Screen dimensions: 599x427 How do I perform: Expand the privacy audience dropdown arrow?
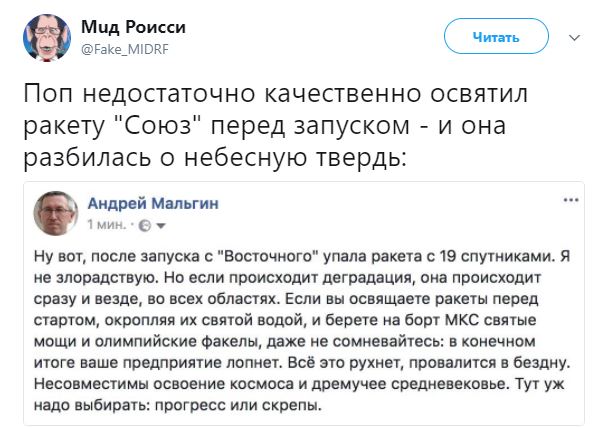point(161,226)
